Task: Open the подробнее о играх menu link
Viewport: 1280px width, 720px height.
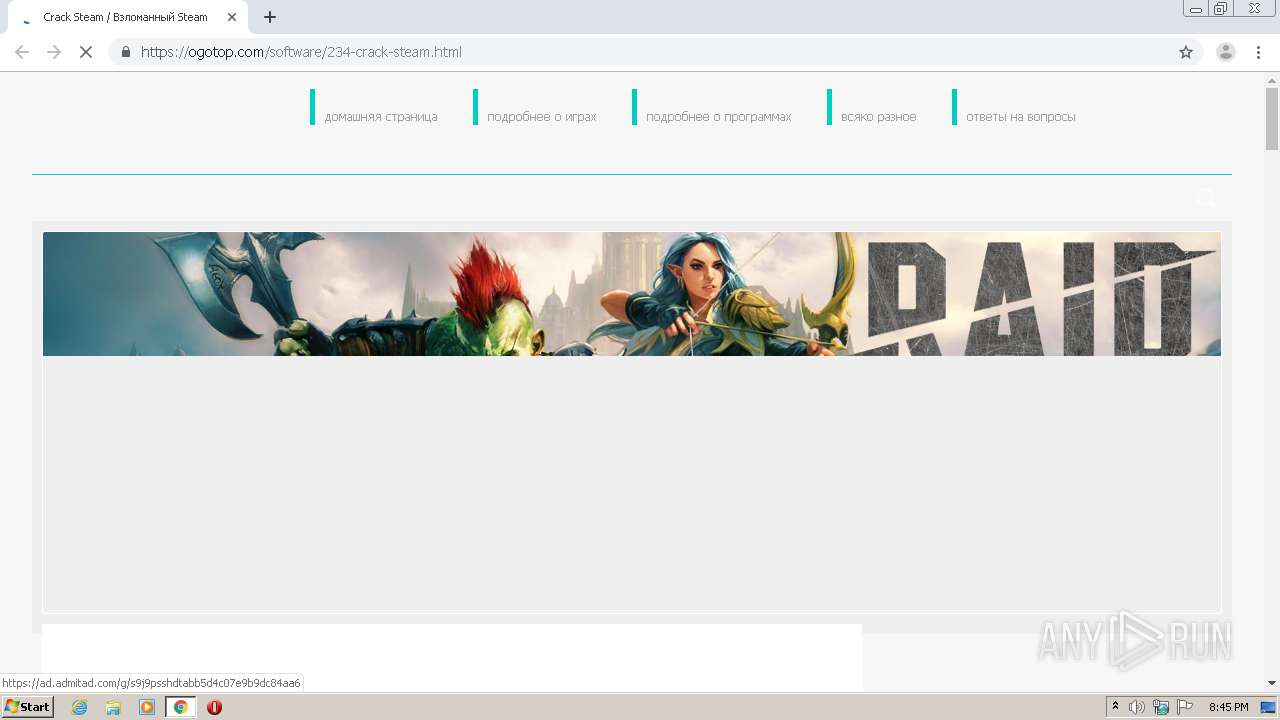Action: coord(542,117)
